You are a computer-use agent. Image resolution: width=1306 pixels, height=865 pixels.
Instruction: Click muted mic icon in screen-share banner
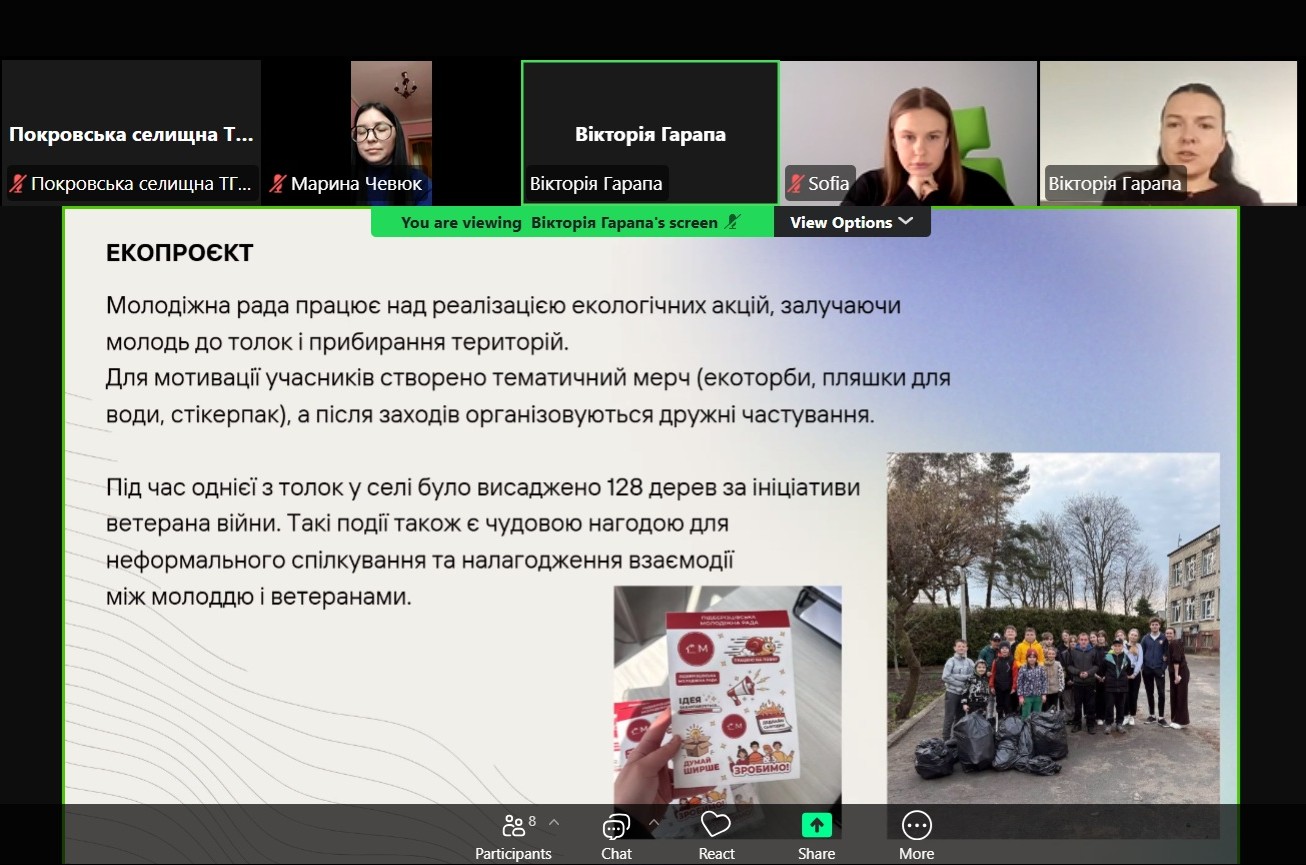tap(733, 222)
